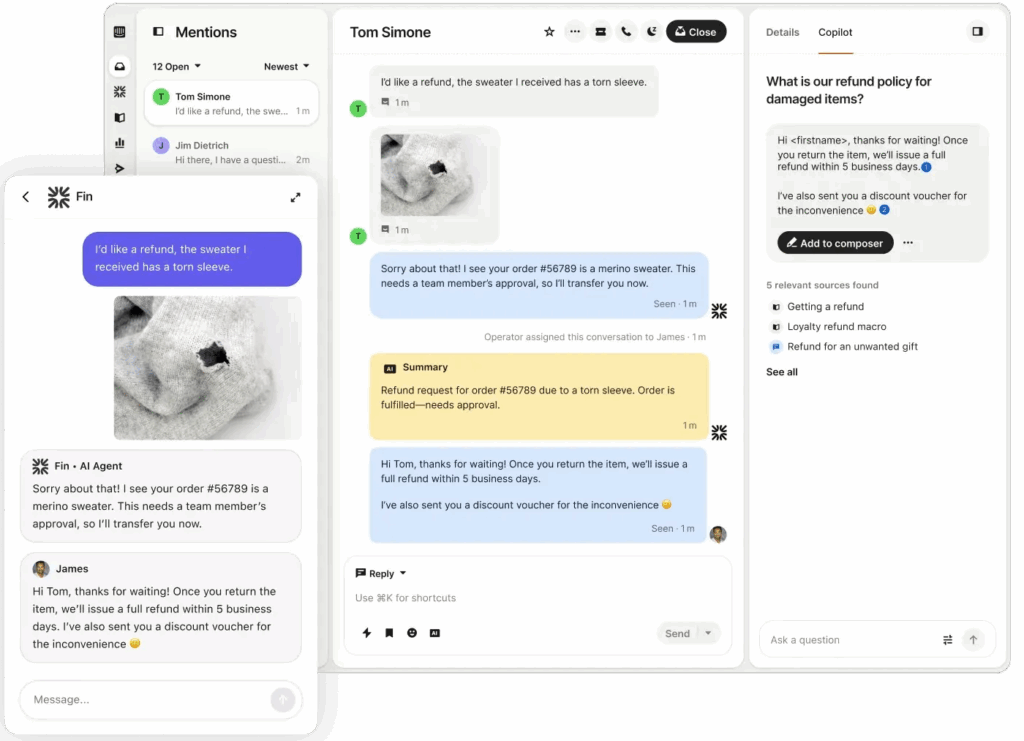The width and height of the screenshot is (1024, 741).
Task: Open the more options ellipsis in conversation header
Action: coord(575,31)
